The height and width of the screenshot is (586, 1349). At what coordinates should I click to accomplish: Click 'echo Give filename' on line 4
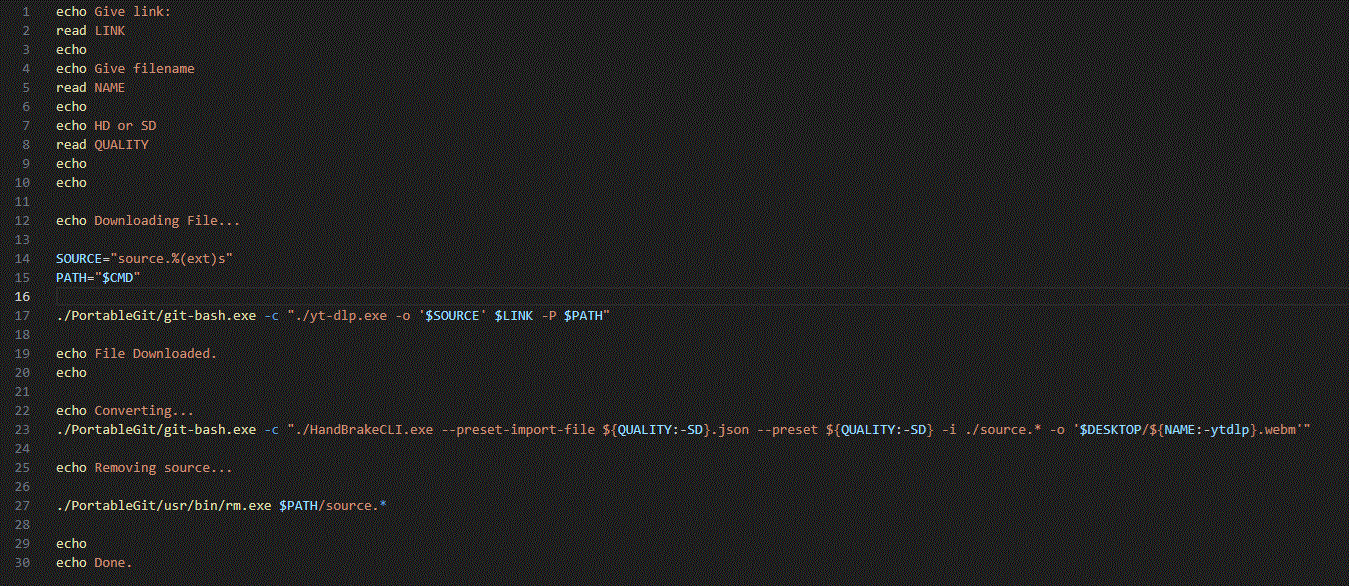[x=125, y=69]
